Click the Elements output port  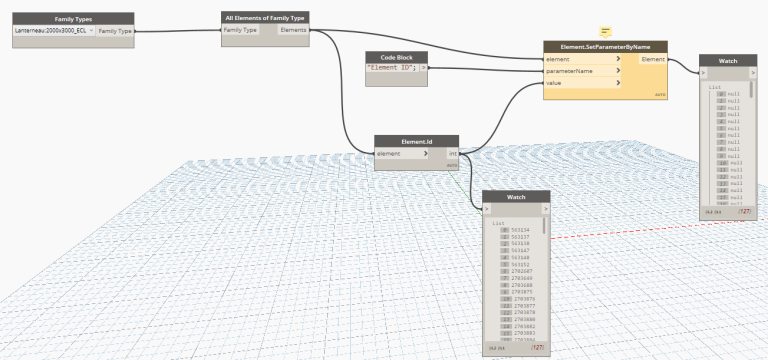[293, 30]
